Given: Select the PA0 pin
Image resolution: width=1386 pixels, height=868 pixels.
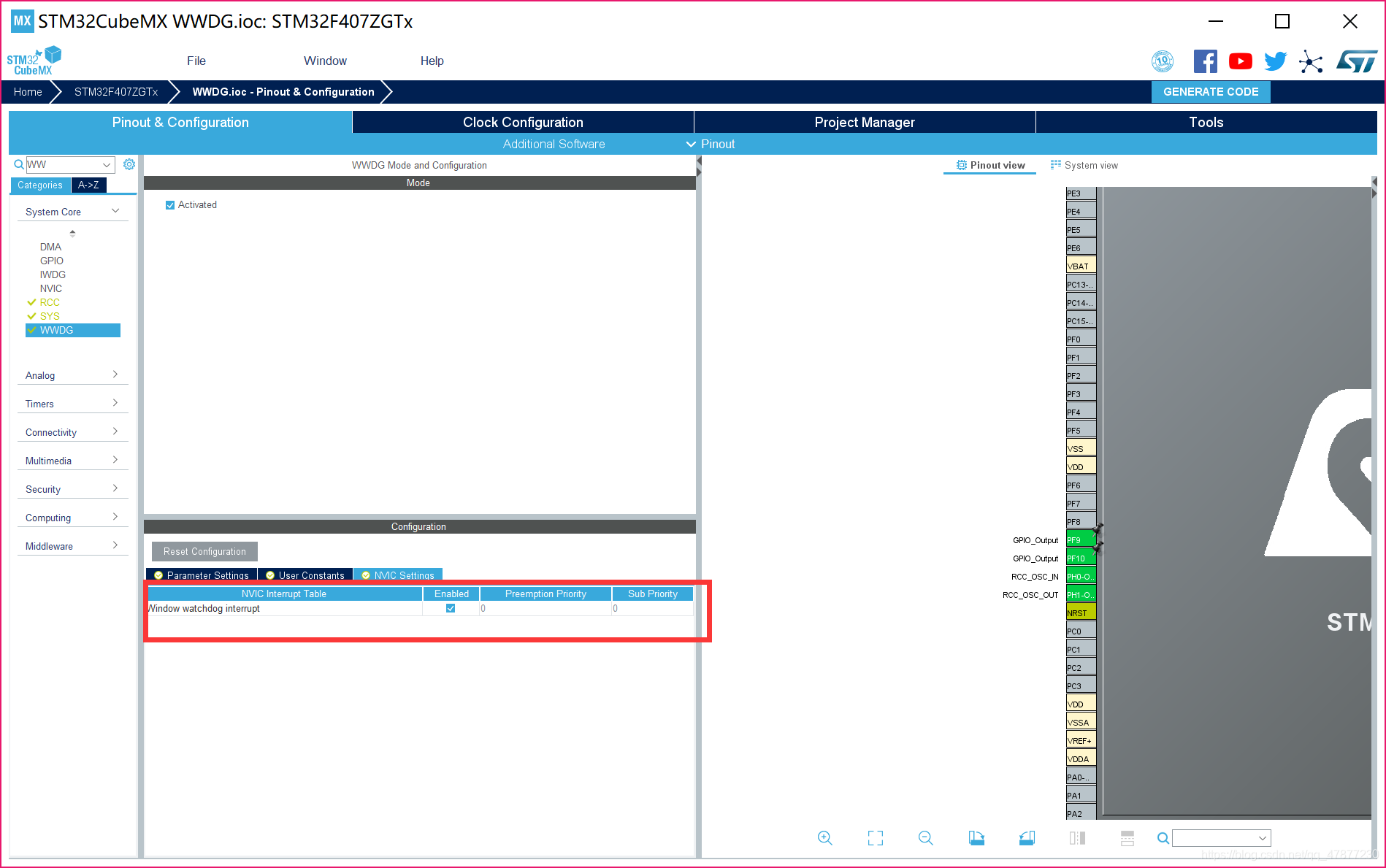Looking at the screenshot, I should 1081,777.
